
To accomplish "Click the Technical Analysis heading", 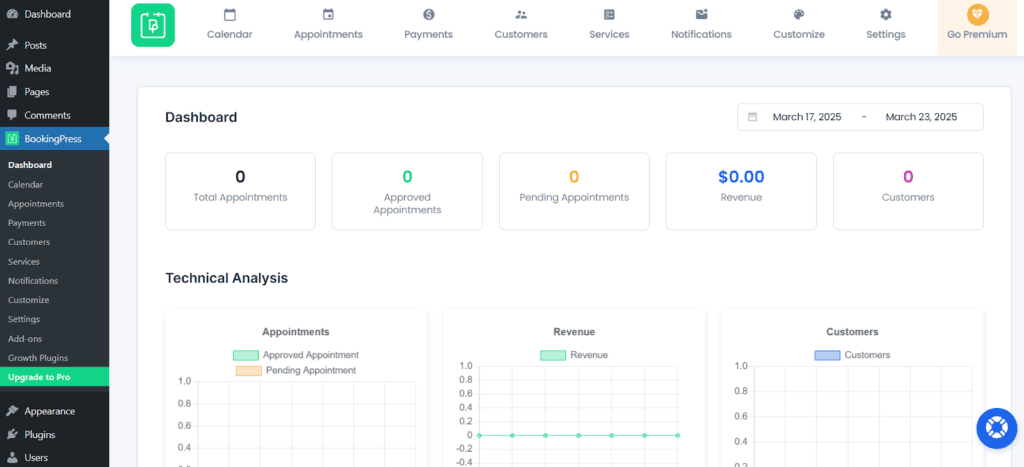I will pos(227,278).
